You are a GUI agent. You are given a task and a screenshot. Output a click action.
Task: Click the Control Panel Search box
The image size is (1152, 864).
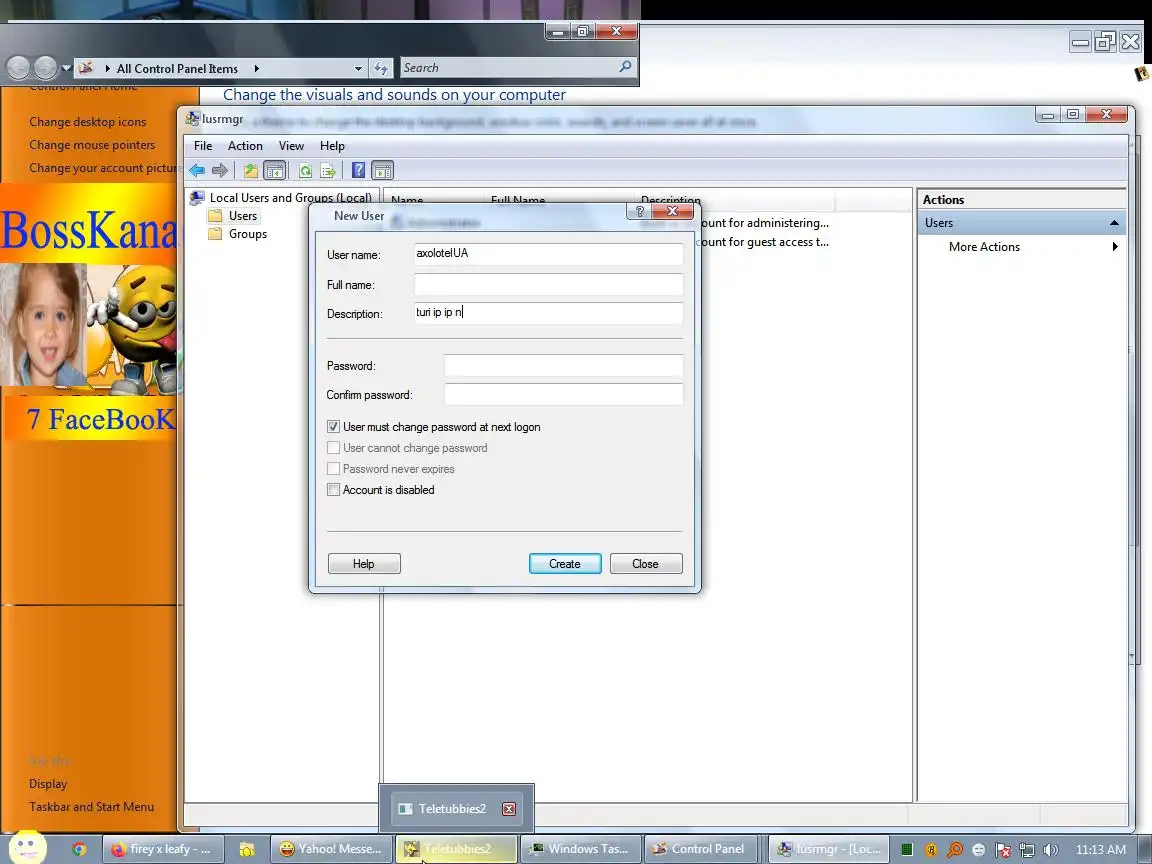(x=517, y=68)
